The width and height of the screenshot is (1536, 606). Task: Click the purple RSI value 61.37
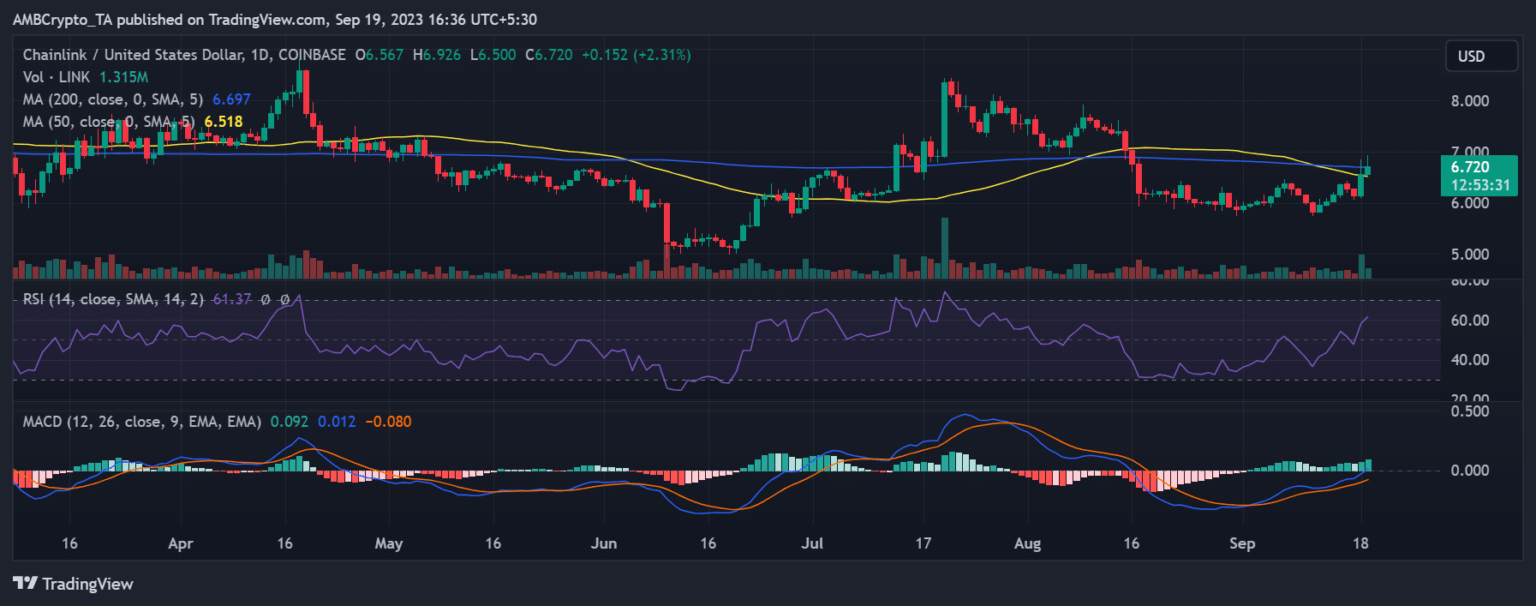(232, 299)
